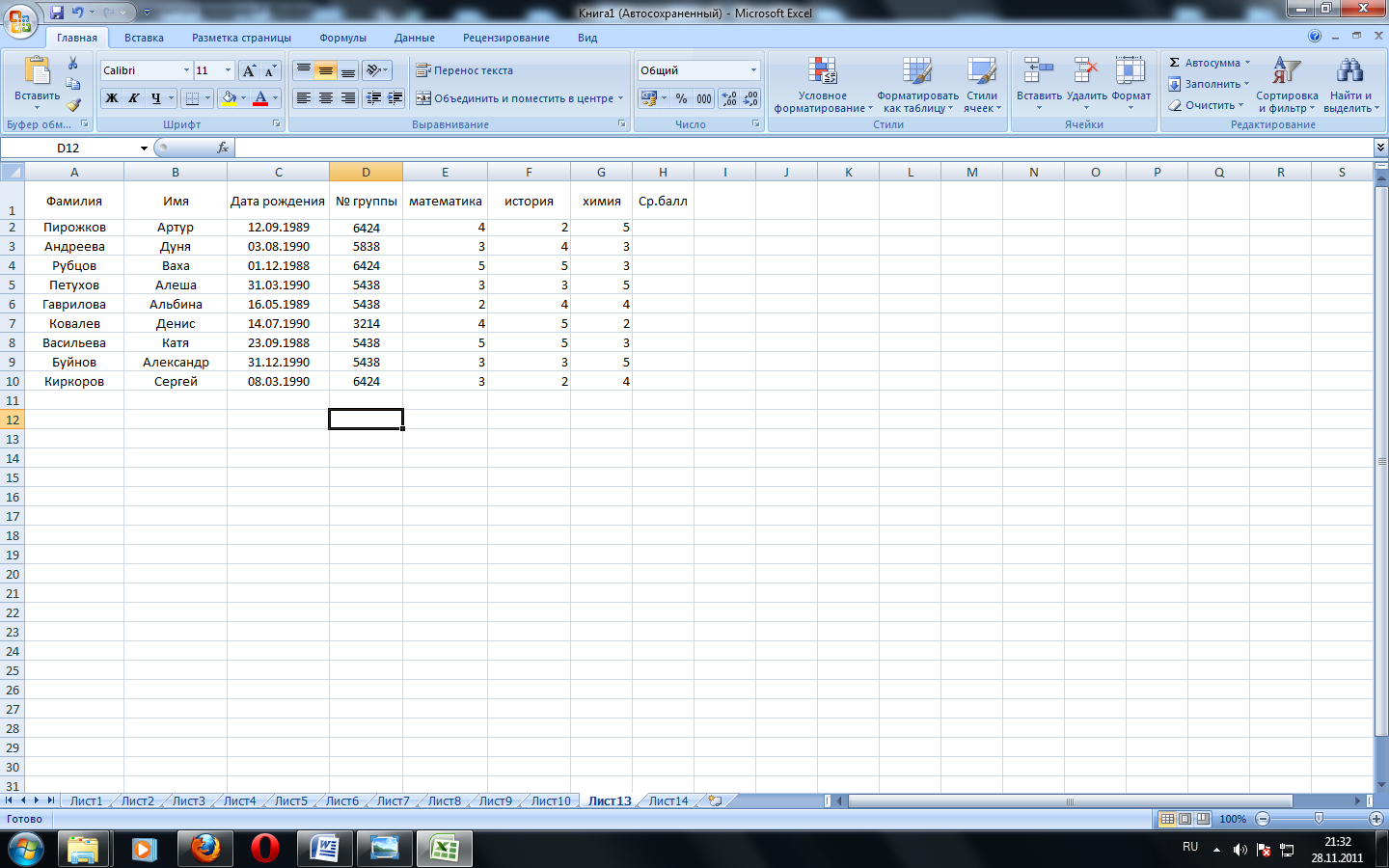Align text to the top of the cell
The width and height of the screenshot is (1389, 868).
tap(303, 70)
